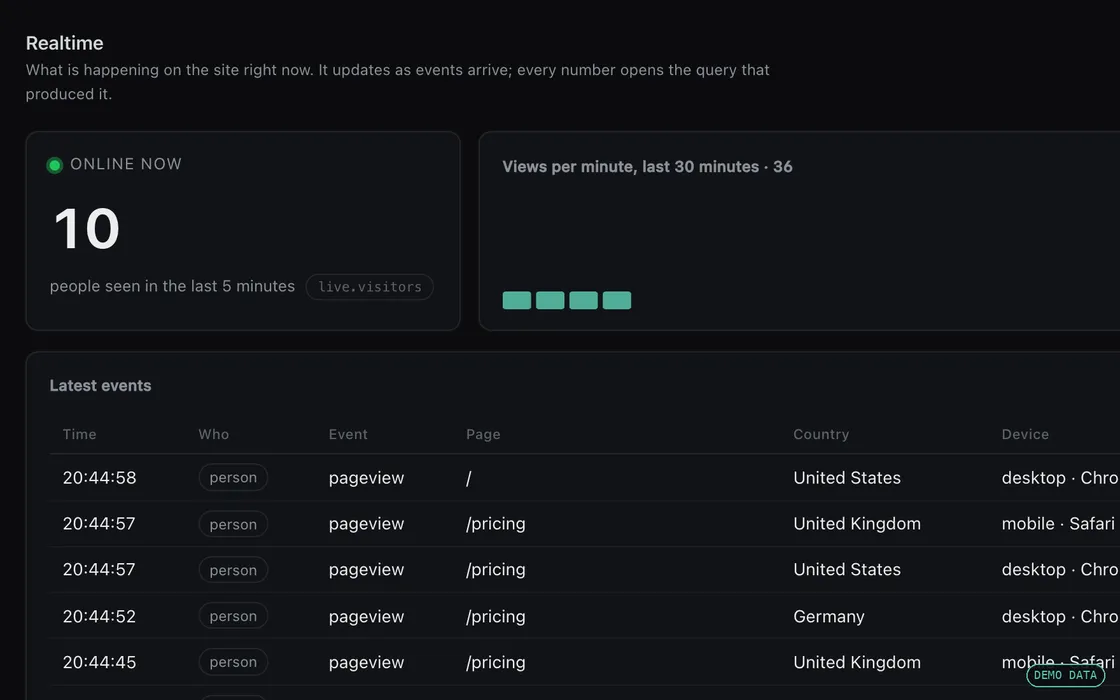Click Germany in the Country column
1120x700 pixels.
click(829, 616)
